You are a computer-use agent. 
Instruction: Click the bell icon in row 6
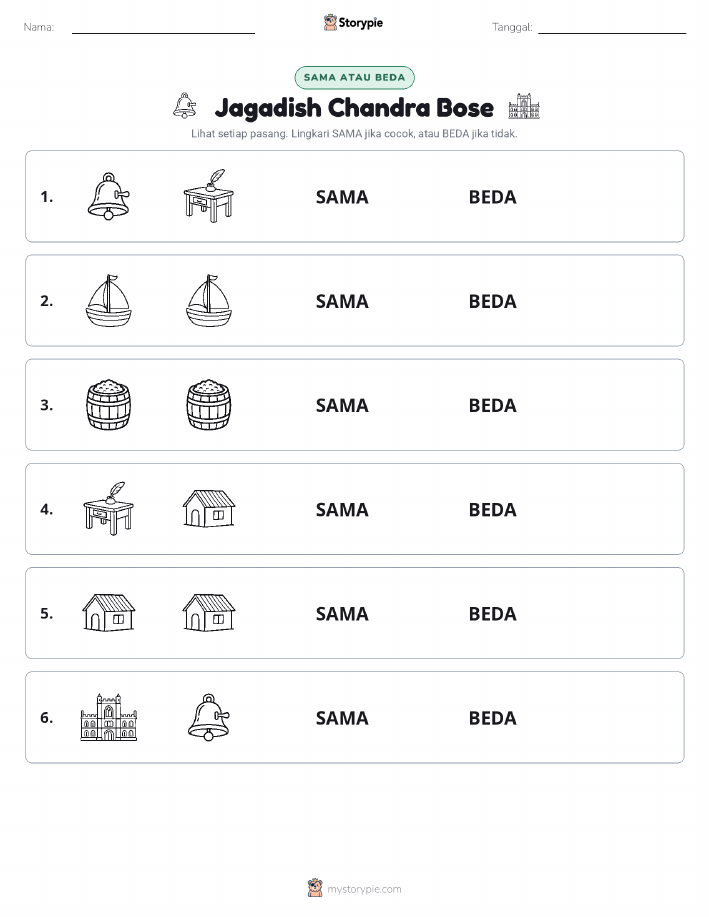coord(209,718)
